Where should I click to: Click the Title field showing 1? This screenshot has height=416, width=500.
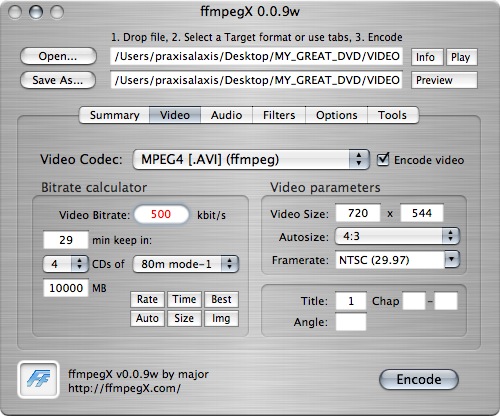pos(351,301)
